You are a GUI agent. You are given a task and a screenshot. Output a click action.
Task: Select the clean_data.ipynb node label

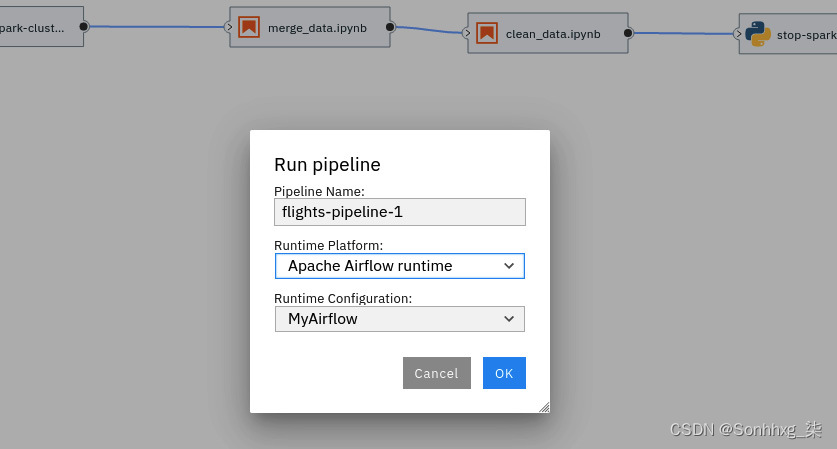point(553,34)
